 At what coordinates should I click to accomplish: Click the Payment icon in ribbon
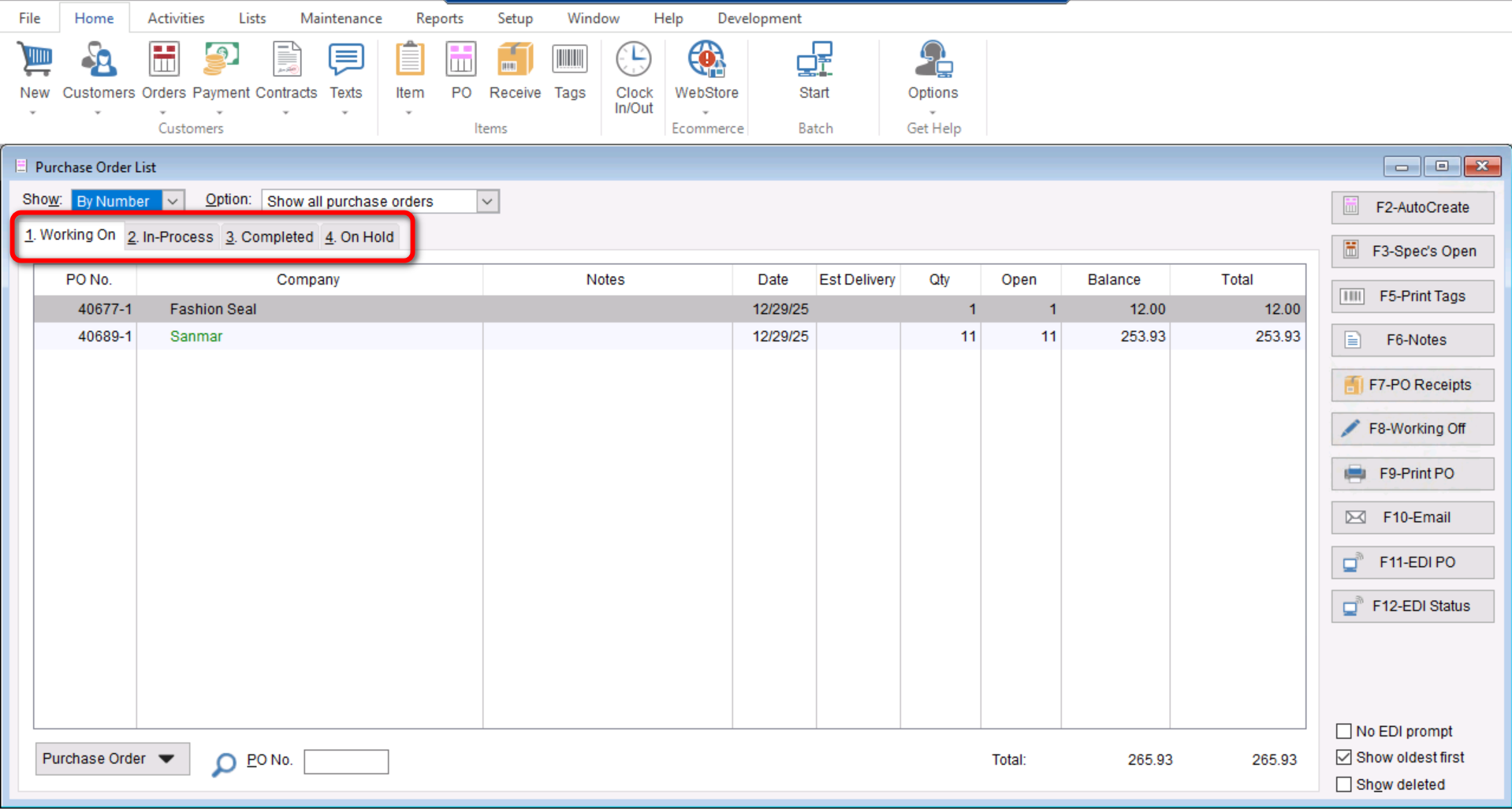pos(221,61)
